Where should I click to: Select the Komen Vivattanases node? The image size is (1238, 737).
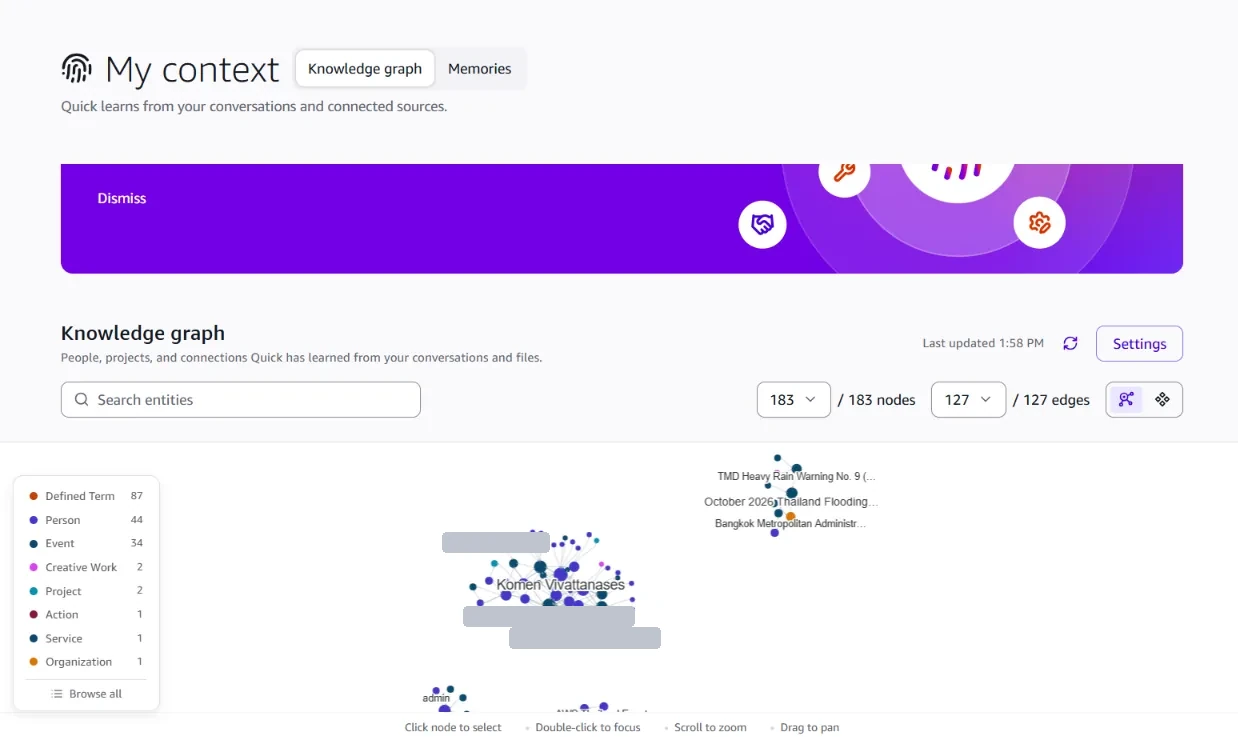[x=560, y=584]
